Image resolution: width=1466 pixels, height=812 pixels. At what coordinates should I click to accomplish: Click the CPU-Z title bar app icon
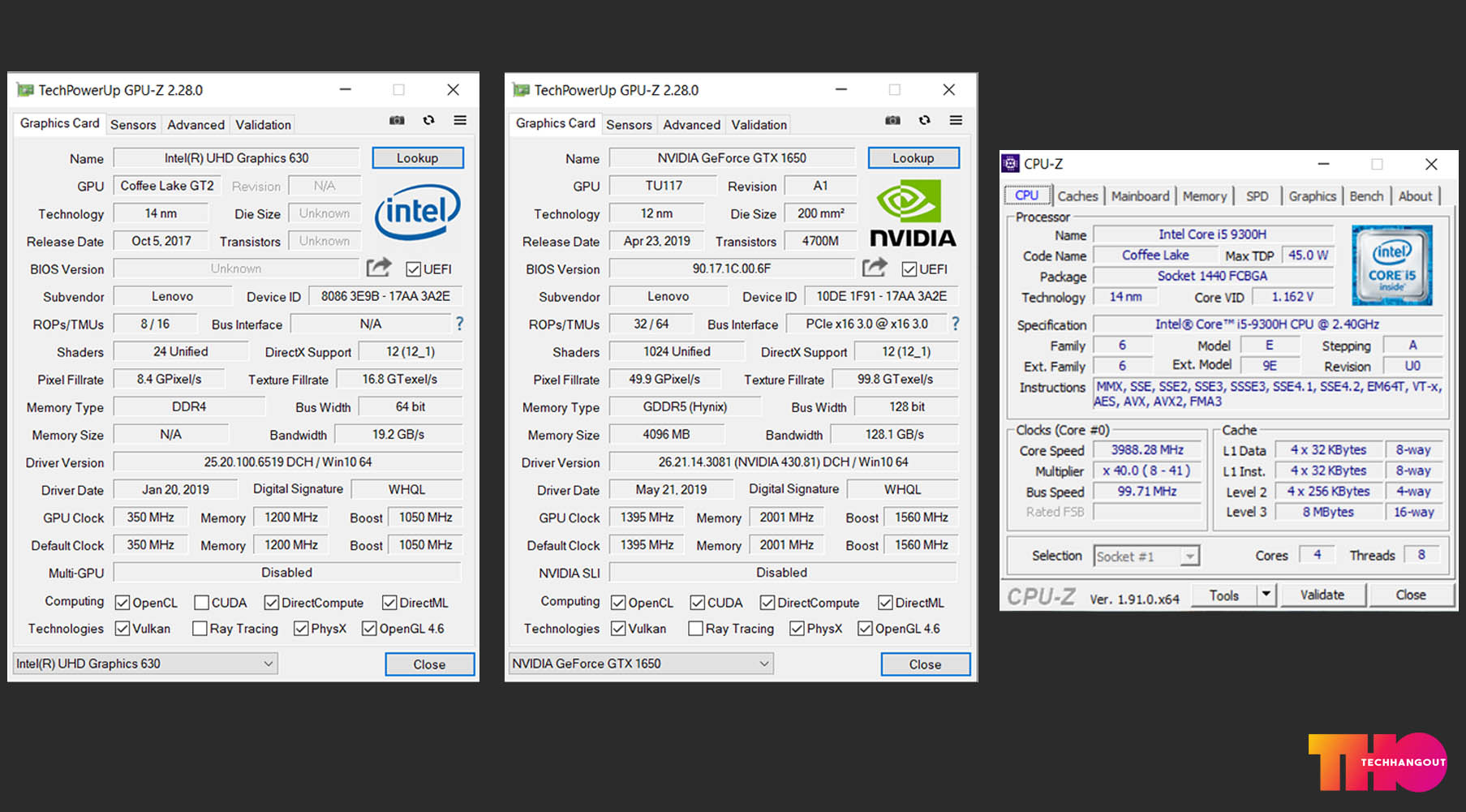tap(1010, 164)
